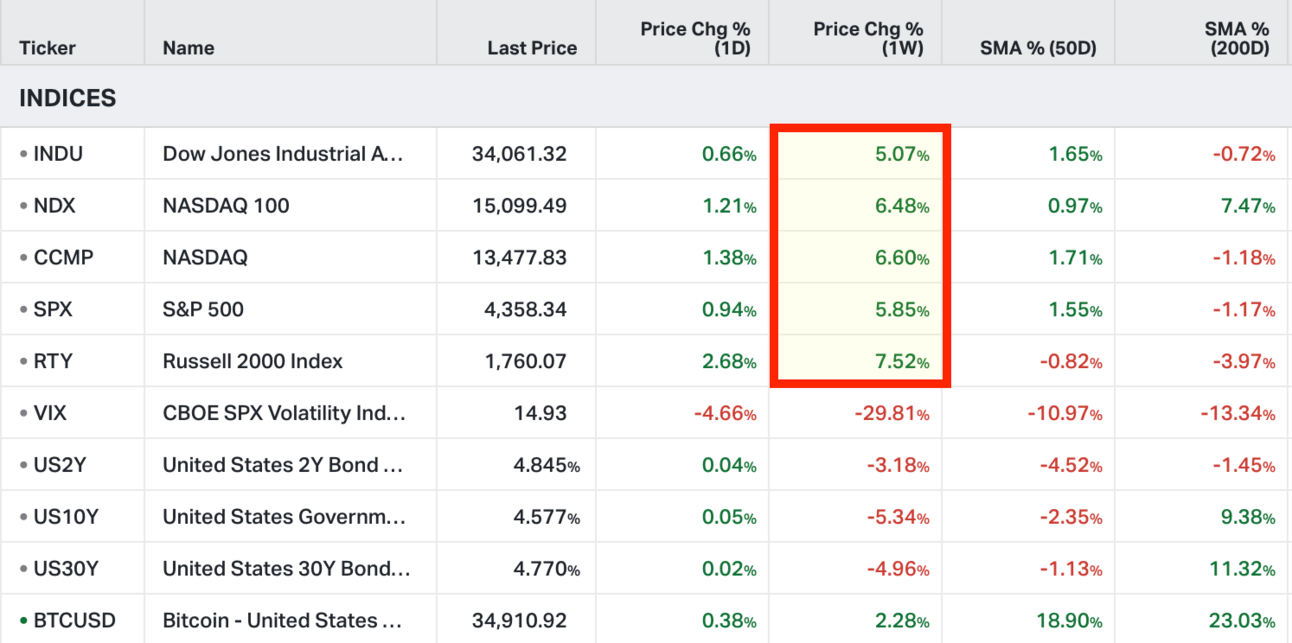Click RTY 200-day SMA value -3.97%
Screen dimensions: 1292x643
coord(1244,362)
